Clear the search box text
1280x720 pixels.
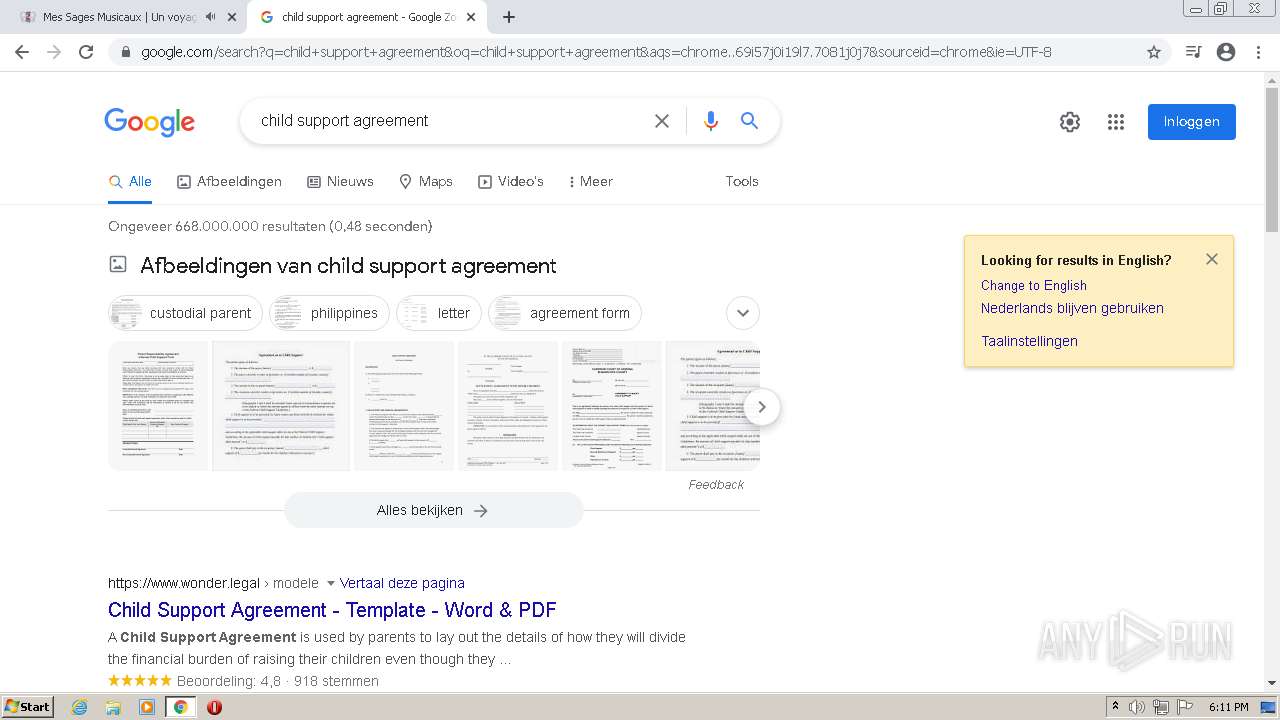coord(662,121)
